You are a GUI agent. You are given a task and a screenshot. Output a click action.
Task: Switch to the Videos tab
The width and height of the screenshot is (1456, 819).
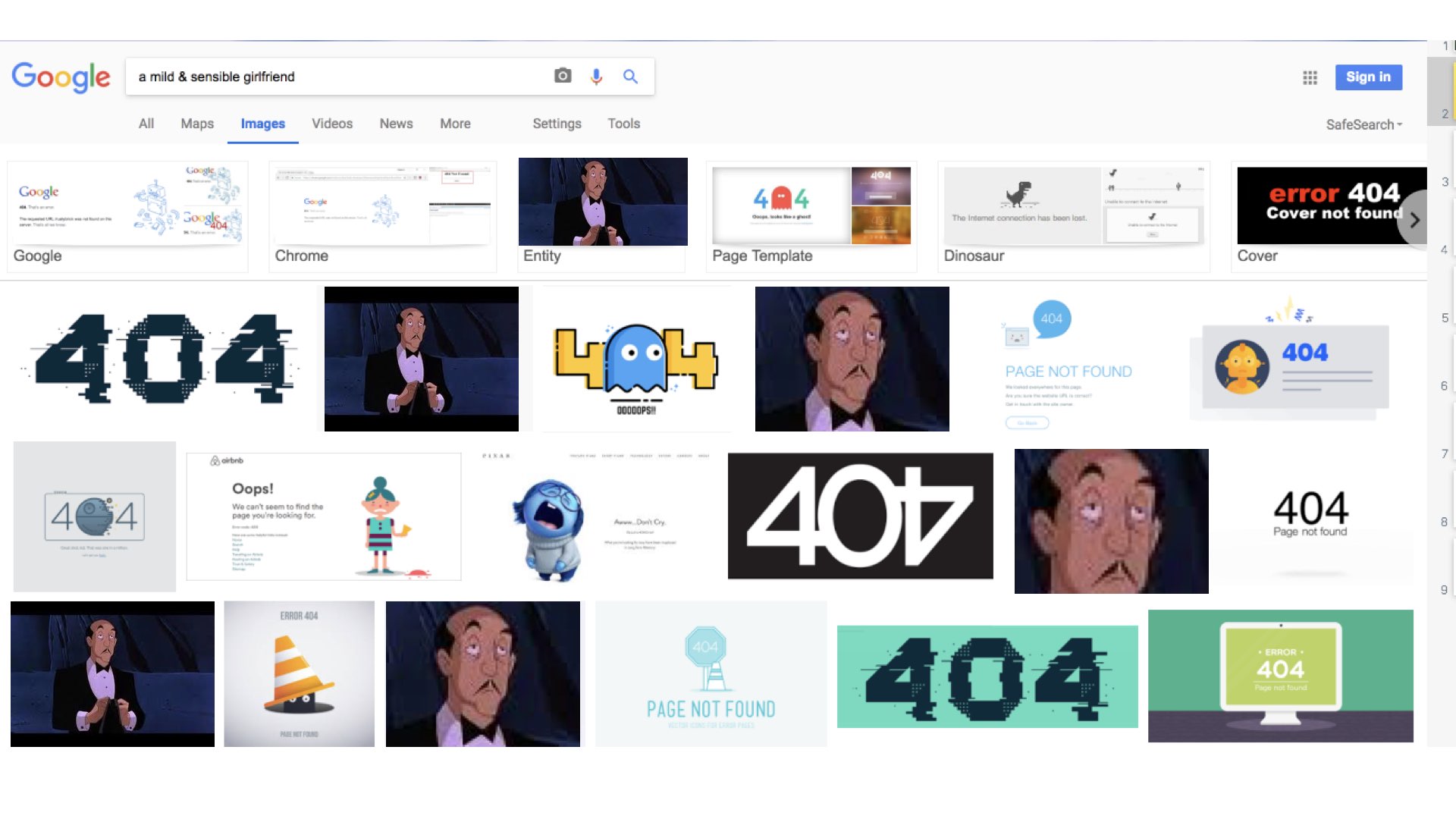click(332, 124)
